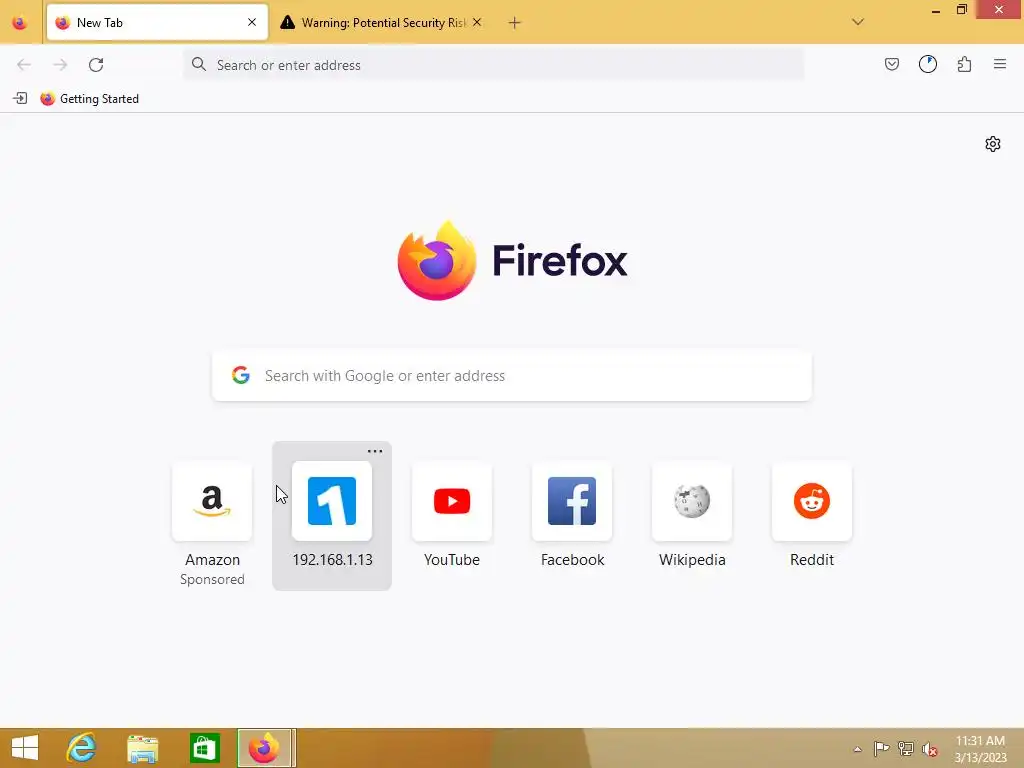Click the magnifier icon in address bar
The image size is (1024, 768).
click(199, 64)
